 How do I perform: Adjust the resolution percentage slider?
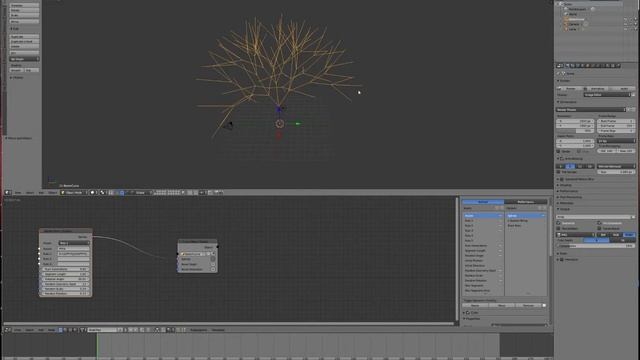(x=575, y=131)
